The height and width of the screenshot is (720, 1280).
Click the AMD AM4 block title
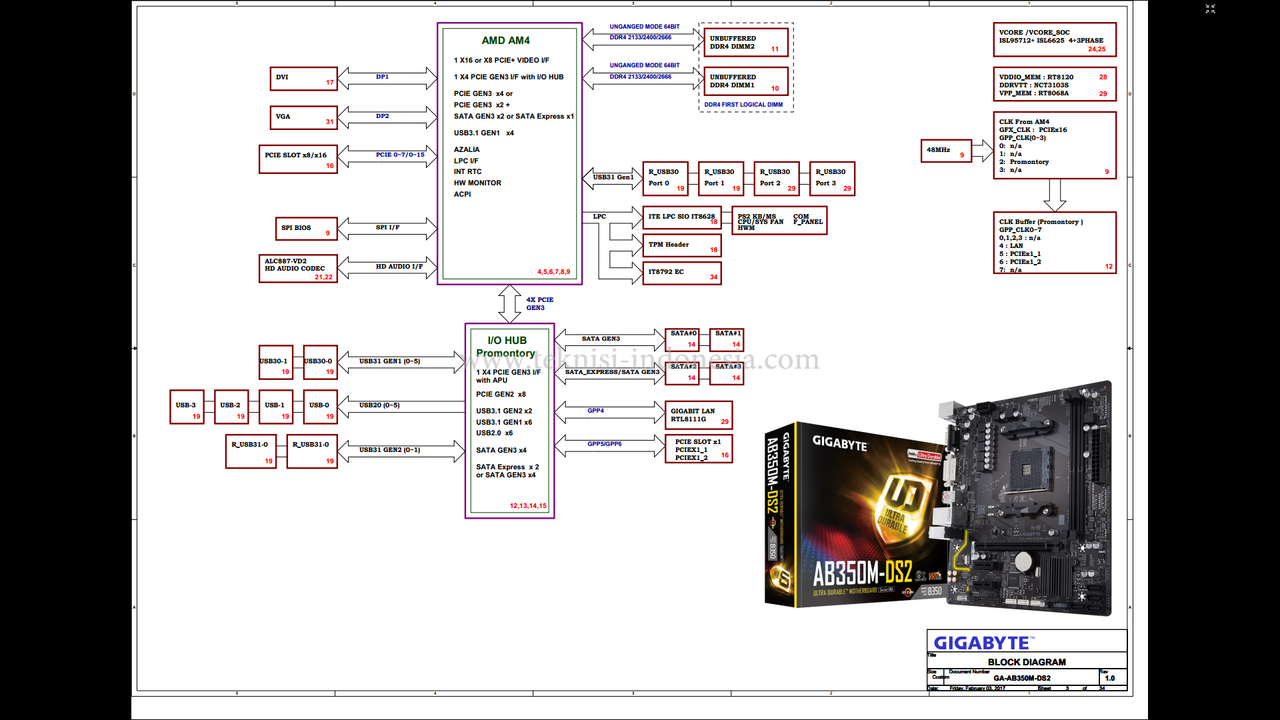[x=507, y=40]
